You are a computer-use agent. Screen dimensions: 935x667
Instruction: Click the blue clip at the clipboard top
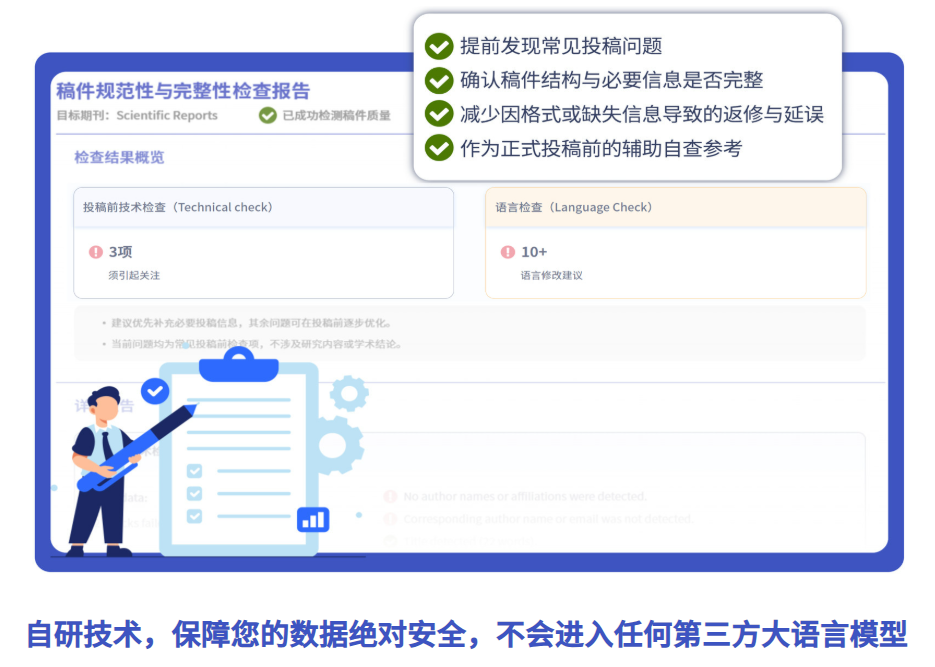coord(237,369)
